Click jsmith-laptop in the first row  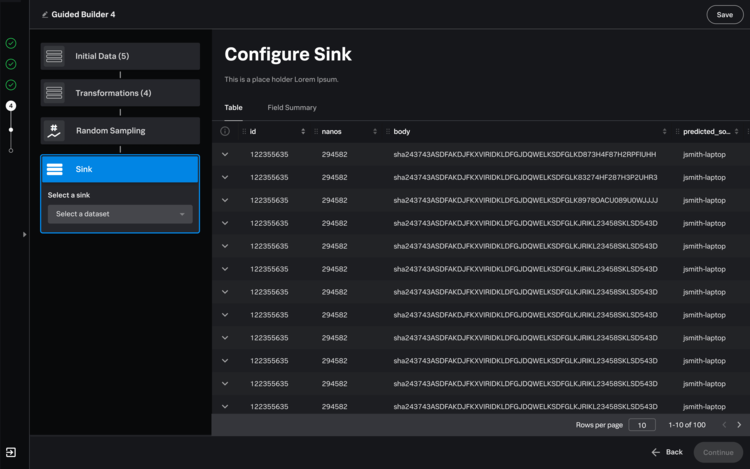tap(704, 154)
